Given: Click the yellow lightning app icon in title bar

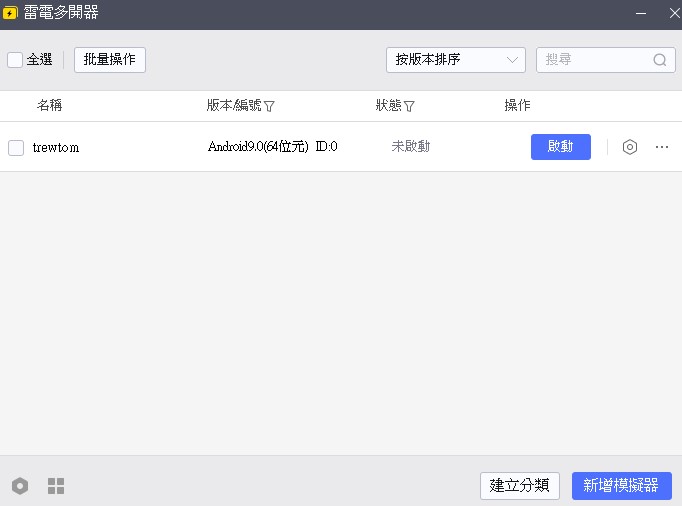Looking at the screenshot, I should (11, 13).
